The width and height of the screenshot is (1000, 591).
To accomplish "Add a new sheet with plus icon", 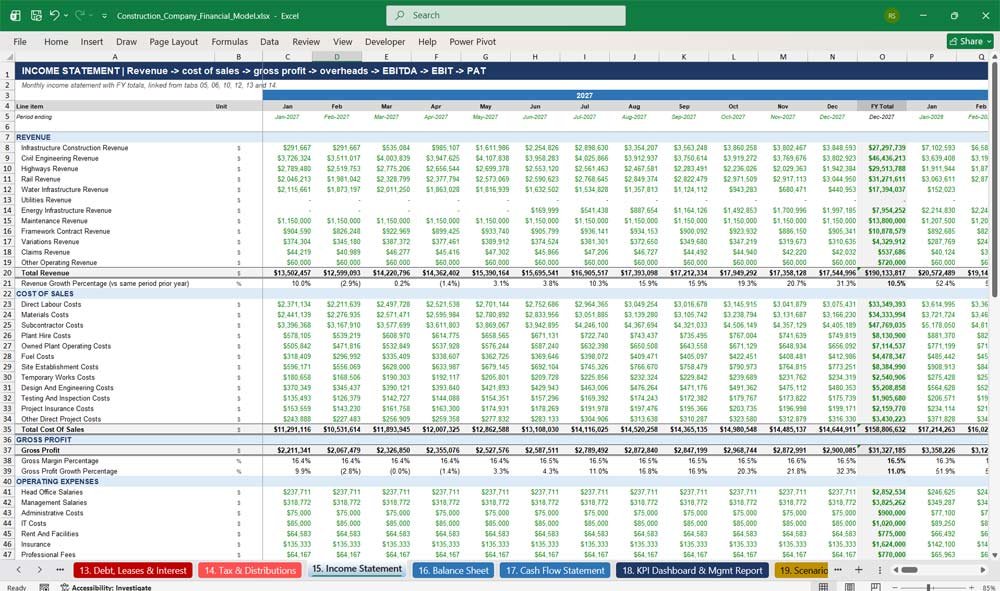I will click(x=858, y=570).
